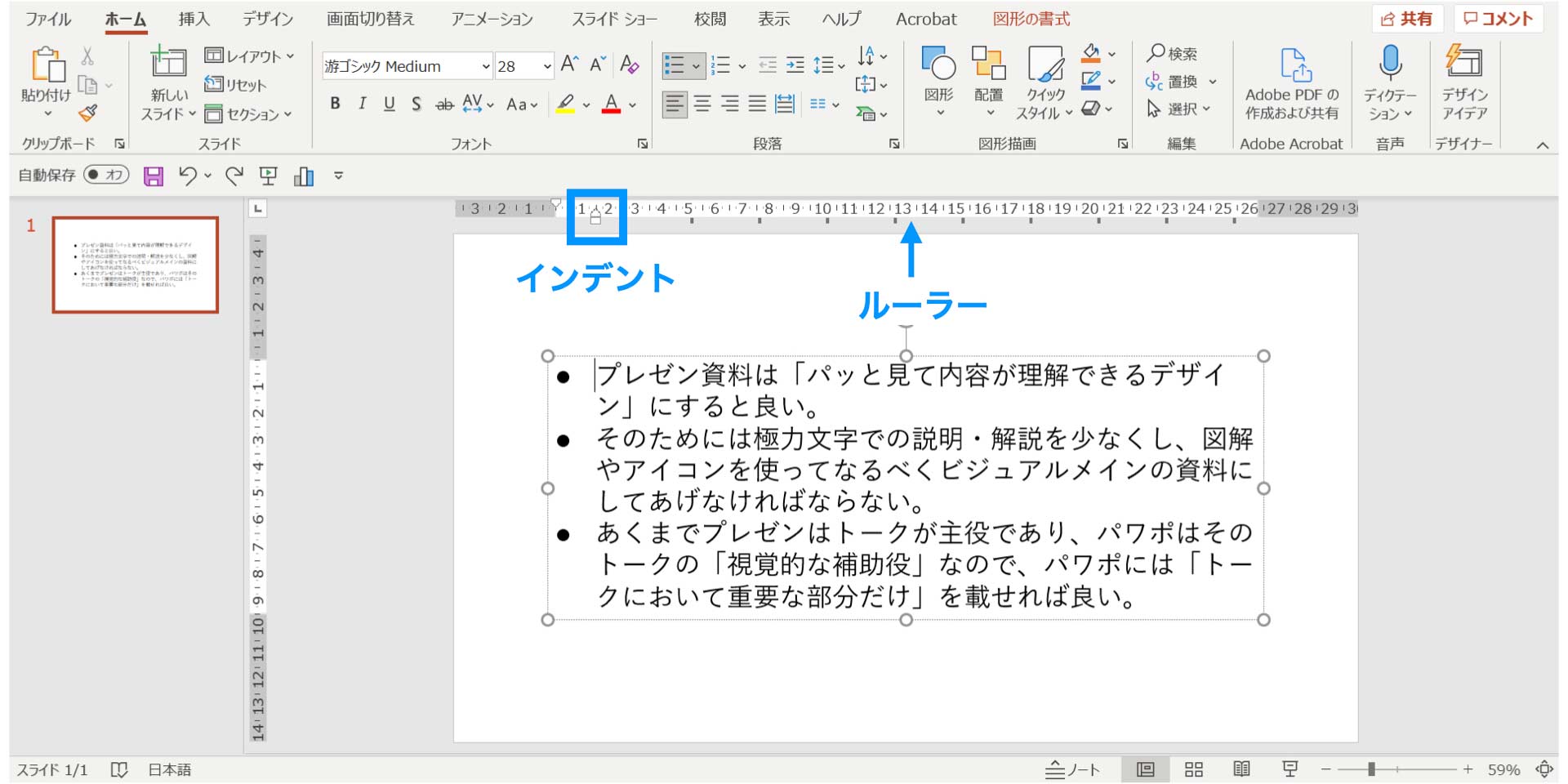Expand the bullet list style dropdown arrow
The height and width of the screenshot is (784, 1568).
pyautogui.click(x=695, y=65)
